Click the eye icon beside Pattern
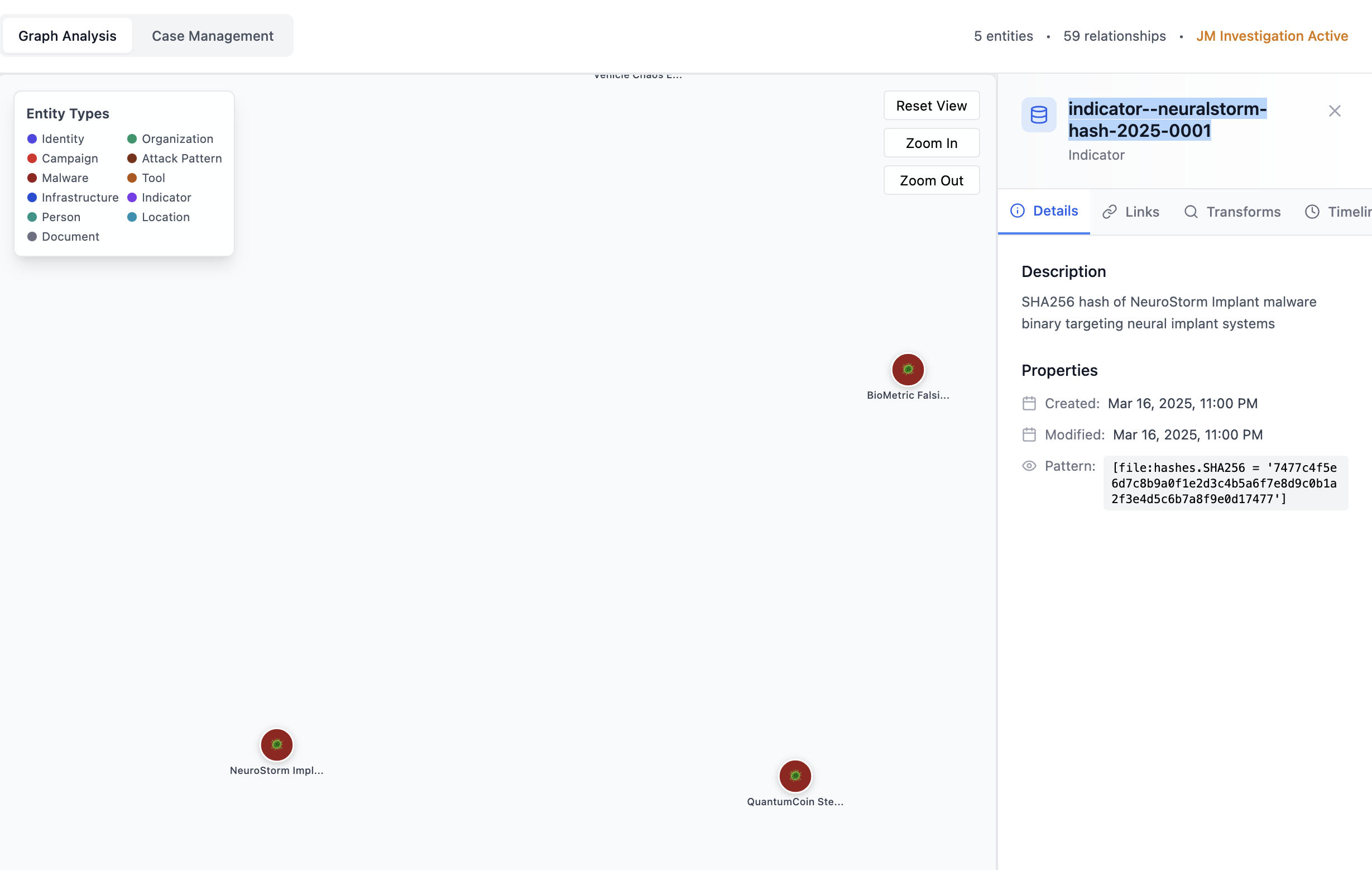Viewport: 1372px width, 870px height. 1029,466
